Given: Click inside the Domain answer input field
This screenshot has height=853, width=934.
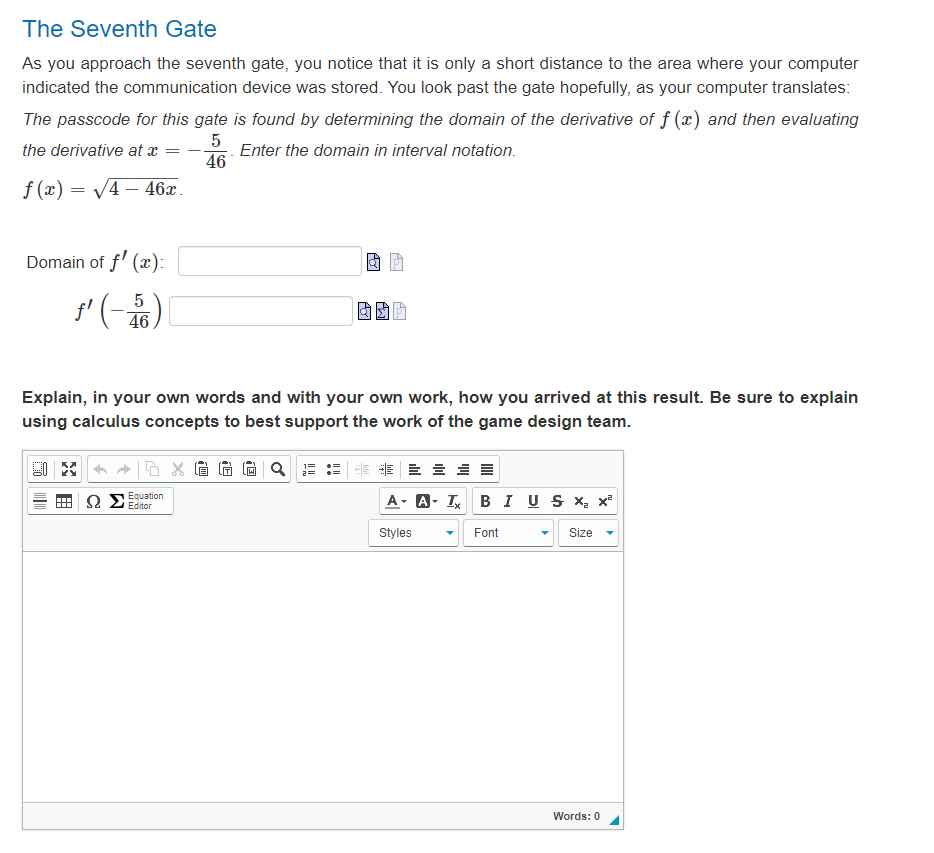Looking at the screenshot, I should tap(269, 261).
